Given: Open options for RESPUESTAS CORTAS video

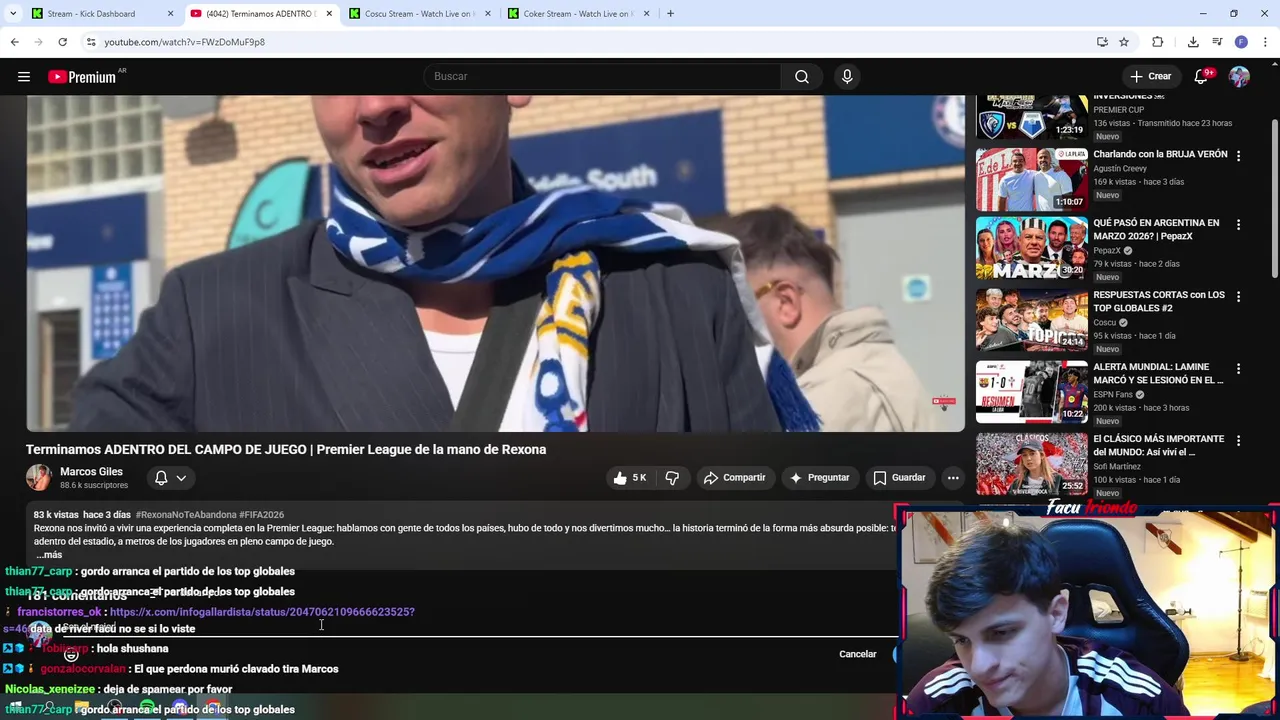Looking at the screenshot, I should coord(1238,297).
